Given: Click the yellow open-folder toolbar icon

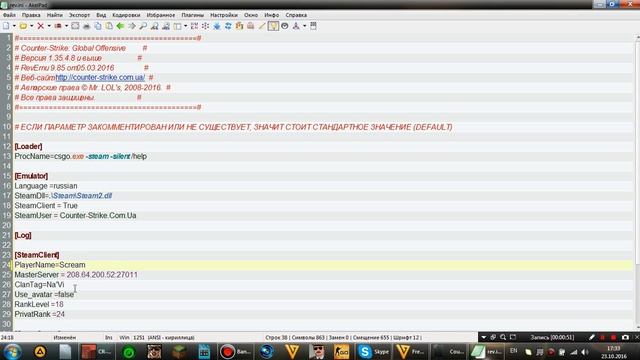Looking at the screenshot, I should tap(23, 26).
